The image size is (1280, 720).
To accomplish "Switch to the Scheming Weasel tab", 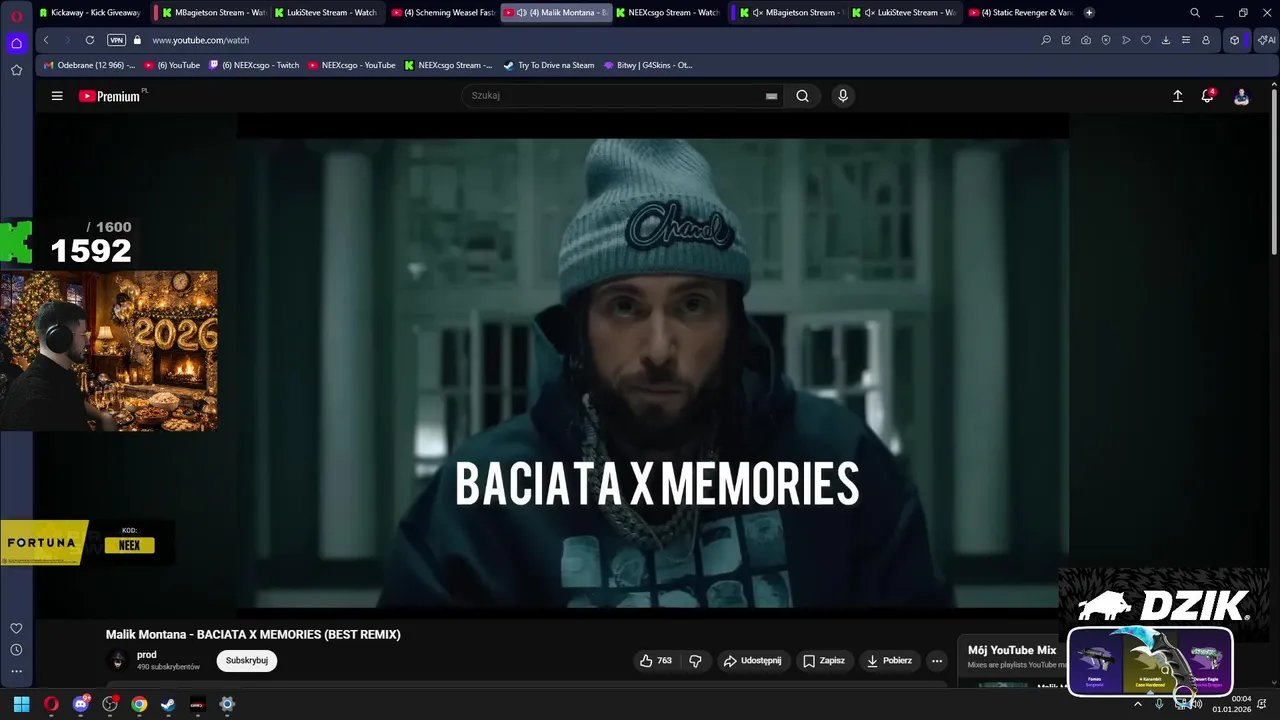I will click(443, 13).
